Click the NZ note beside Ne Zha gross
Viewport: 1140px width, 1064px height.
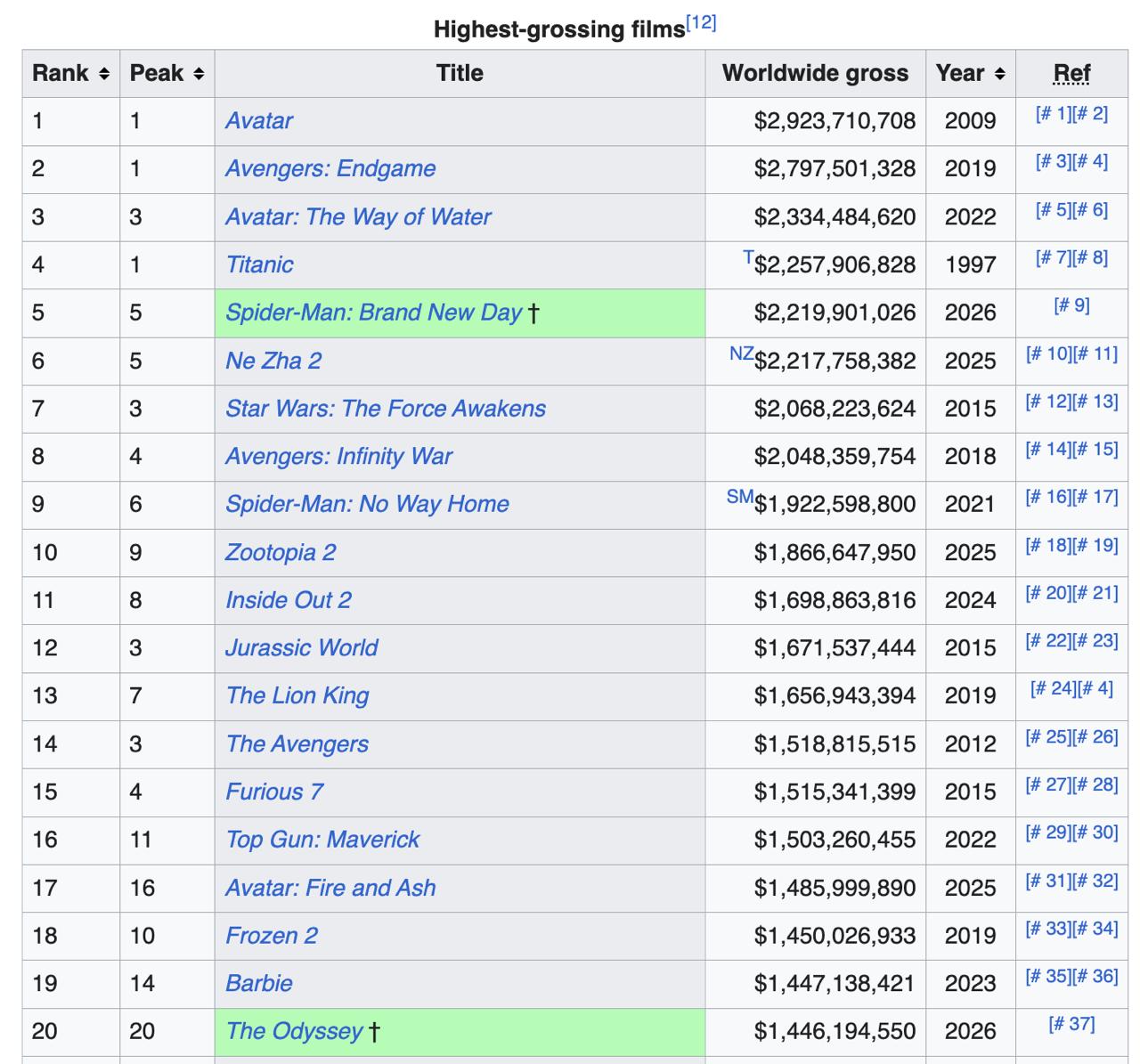point(741,354)
